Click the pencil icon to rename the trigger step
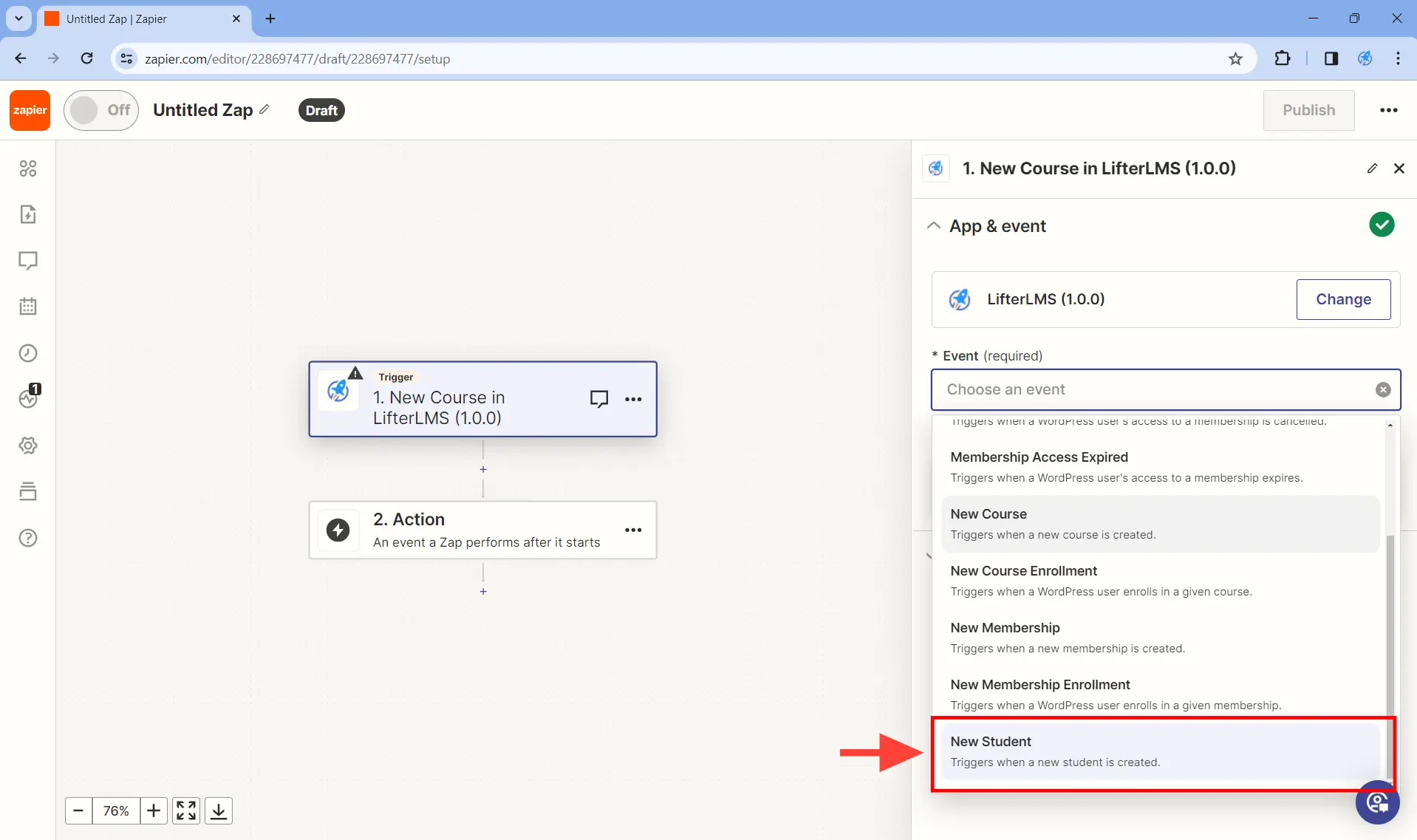This screenshot has width=1417, height=840. tap(1373, 168)
